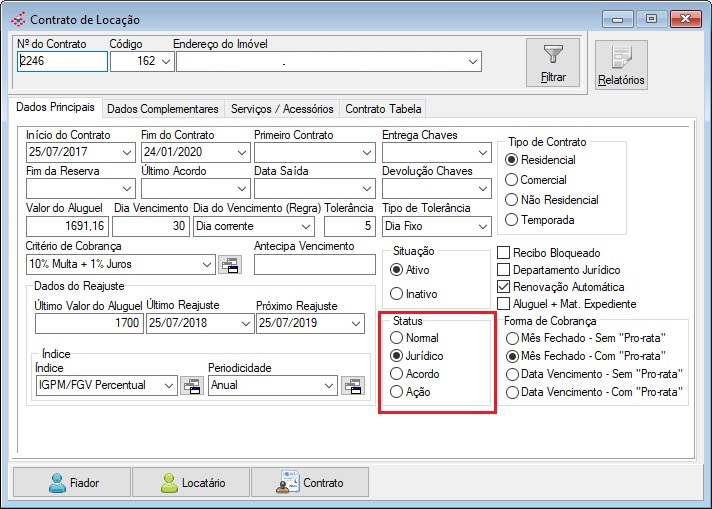Open the Tipo de Tolerância dropdown
The image size is (712, 509).
(x=482, y=226)
